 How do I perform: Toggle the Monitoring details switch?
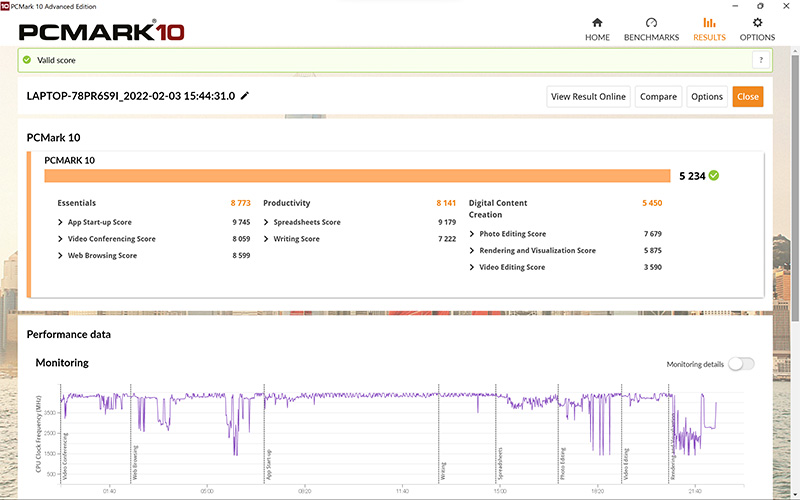741,364
